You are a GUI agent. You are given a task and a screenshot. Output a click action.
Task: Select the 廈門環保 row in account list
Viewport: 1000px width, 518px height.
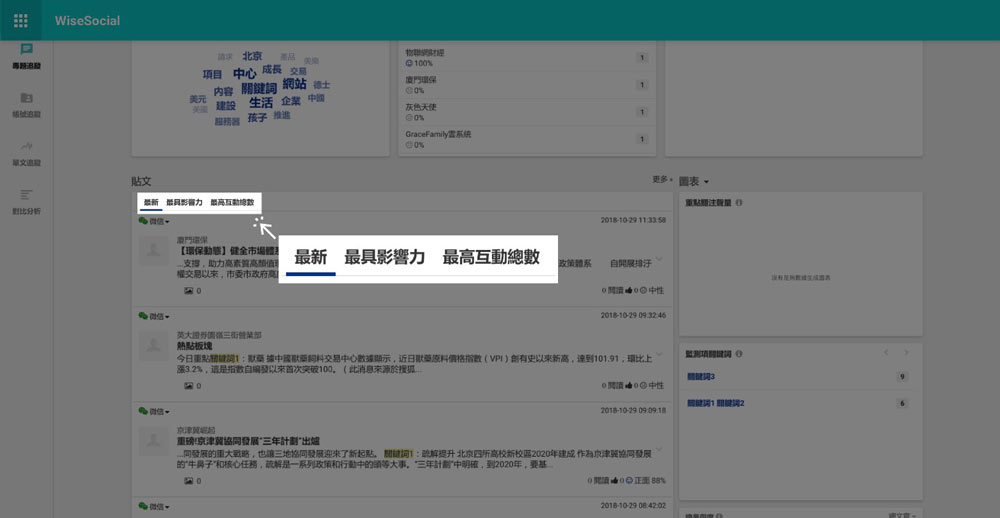(x=527, y=85)
